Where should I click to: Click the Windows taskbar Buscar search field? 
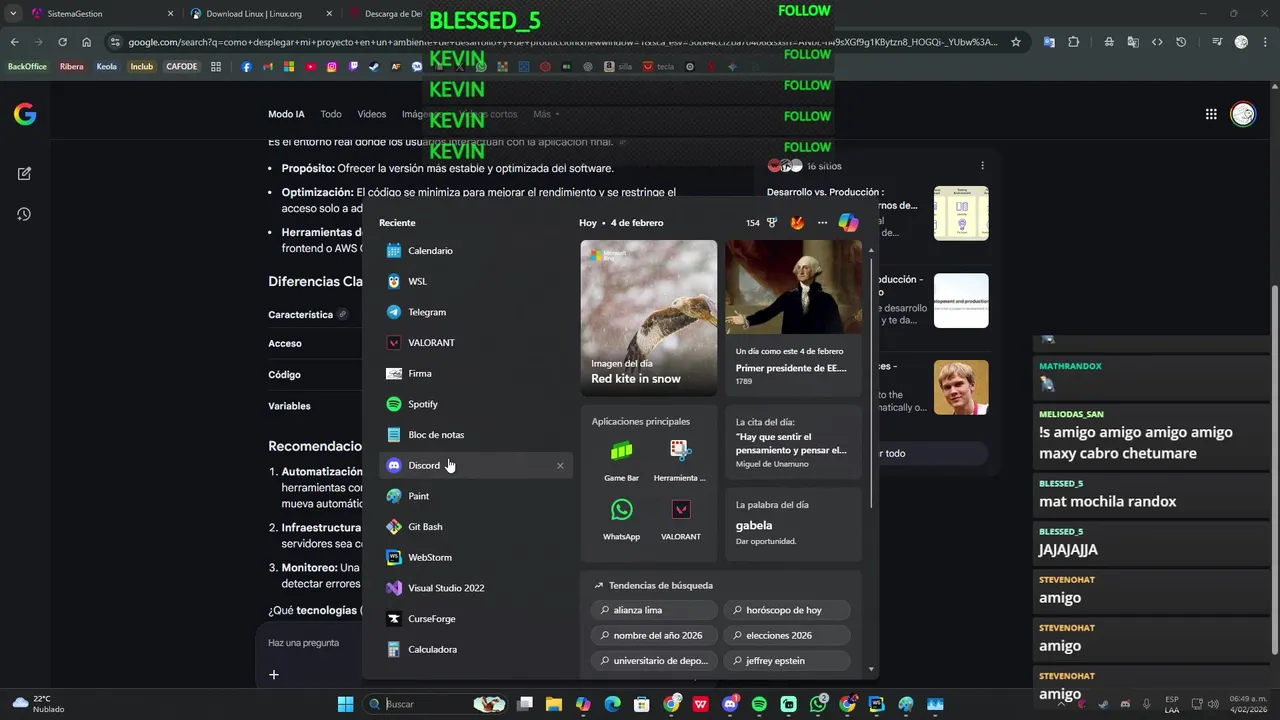436,704
